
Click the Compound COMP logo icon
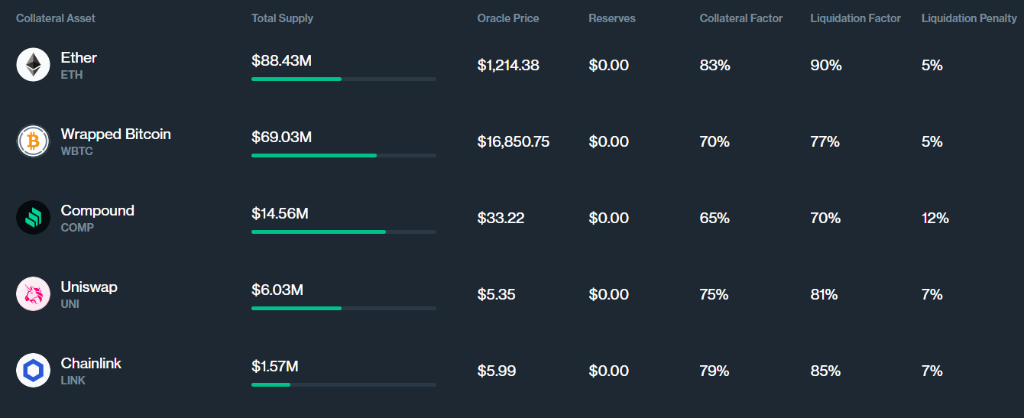point(33,217)
